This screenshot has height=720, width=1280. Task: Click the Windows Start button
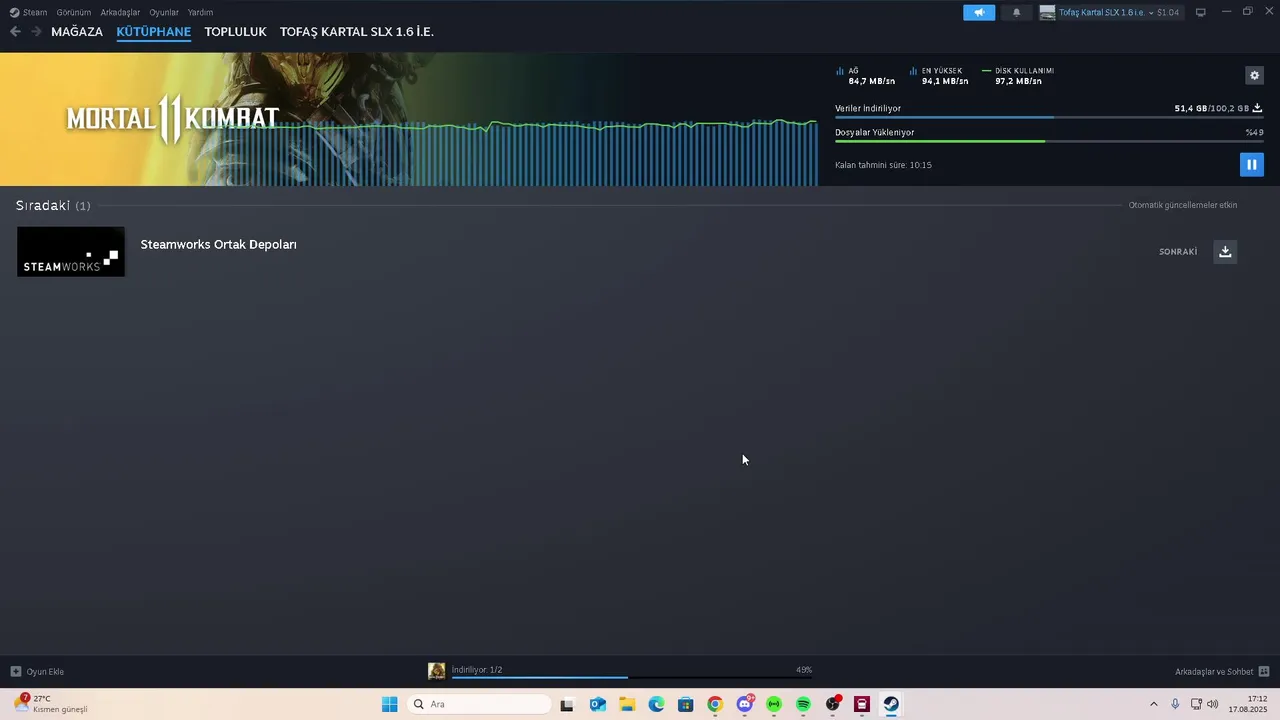coord(389,705)
